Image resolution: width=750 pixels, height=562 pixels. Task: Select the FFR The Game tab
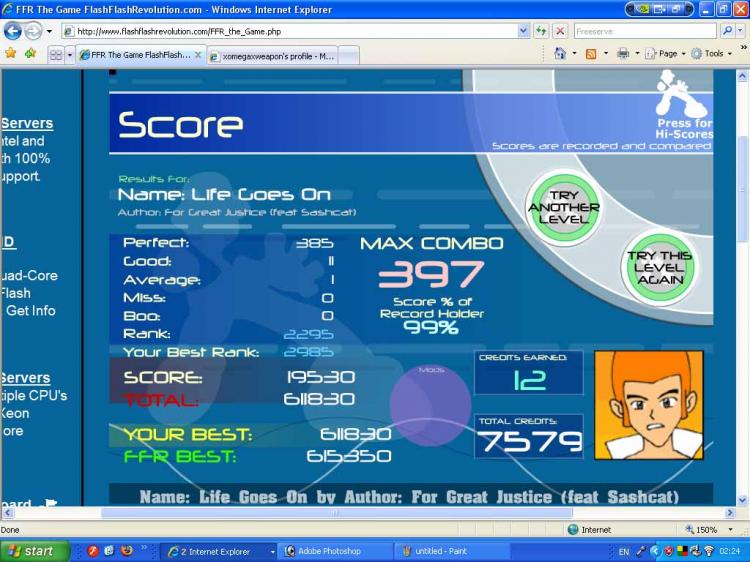[141, 55]
